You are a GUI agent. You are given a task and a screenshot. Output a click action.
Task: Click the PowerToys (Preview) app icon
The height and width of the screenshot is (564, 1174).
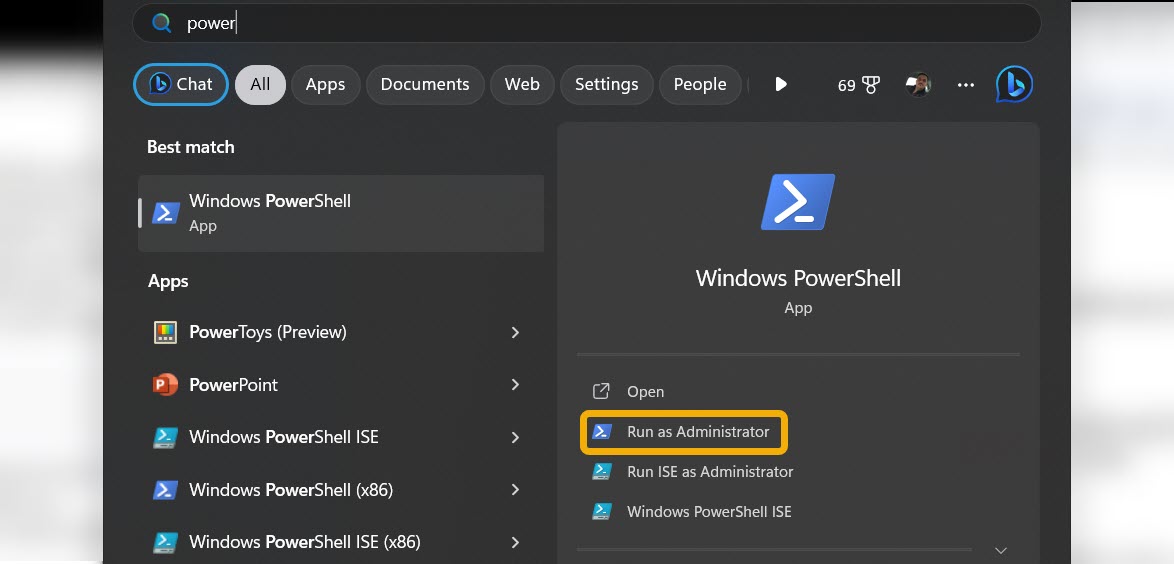click(165, 332)
